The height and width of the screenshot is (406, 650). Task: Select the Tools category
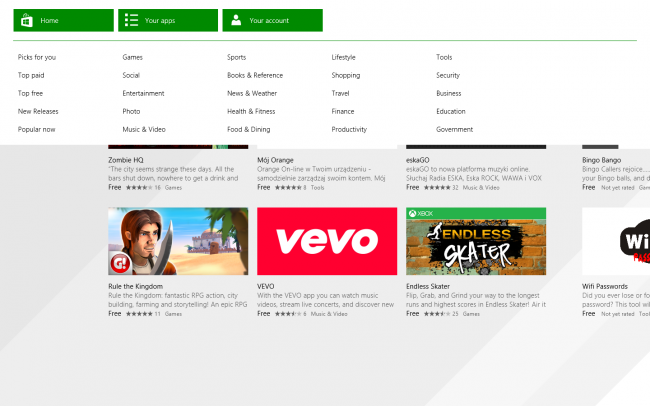point(444,57)
